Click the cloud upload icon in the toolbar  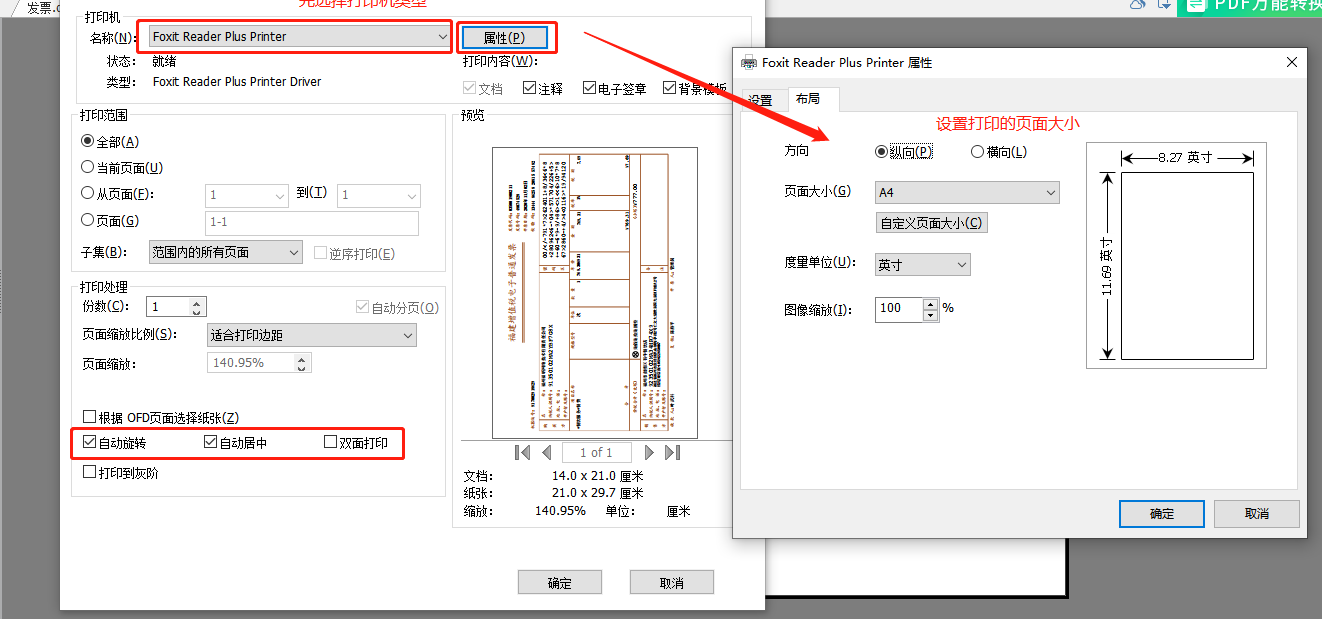point(1138,6)
